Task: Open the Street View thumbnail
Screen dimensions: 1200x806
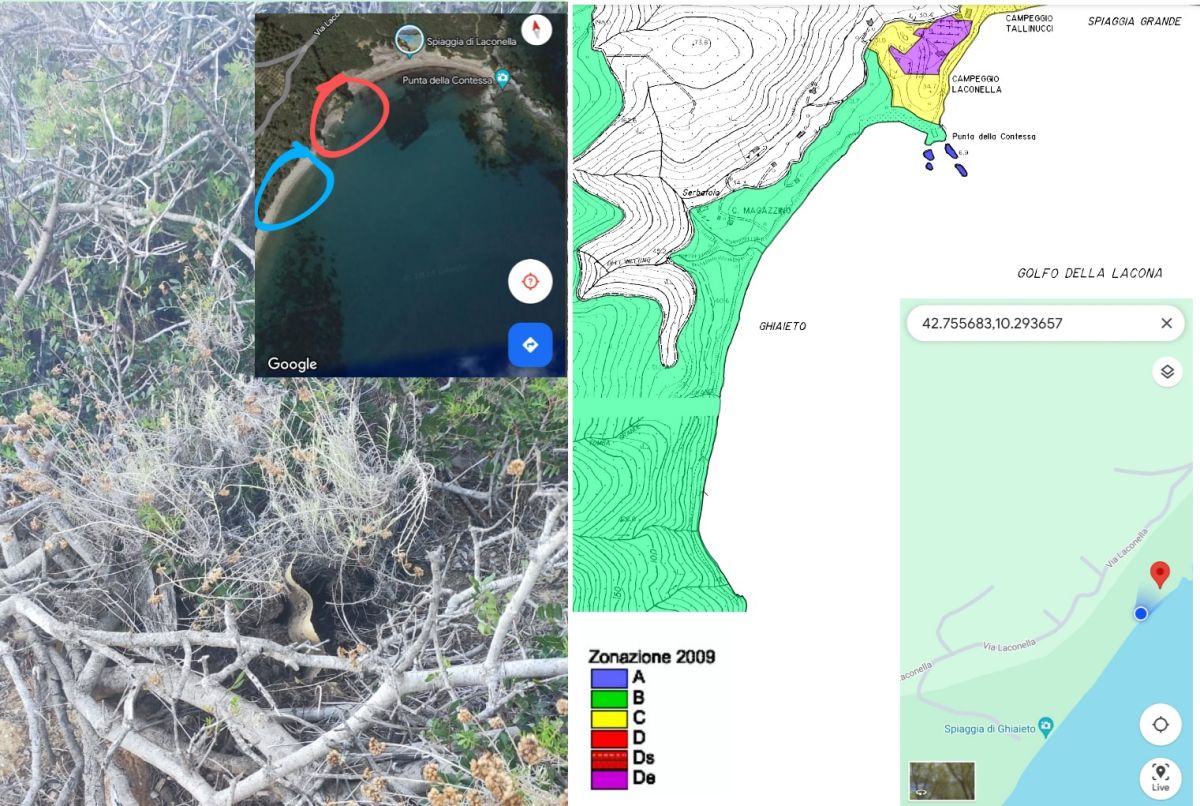Action: [942, 781]
